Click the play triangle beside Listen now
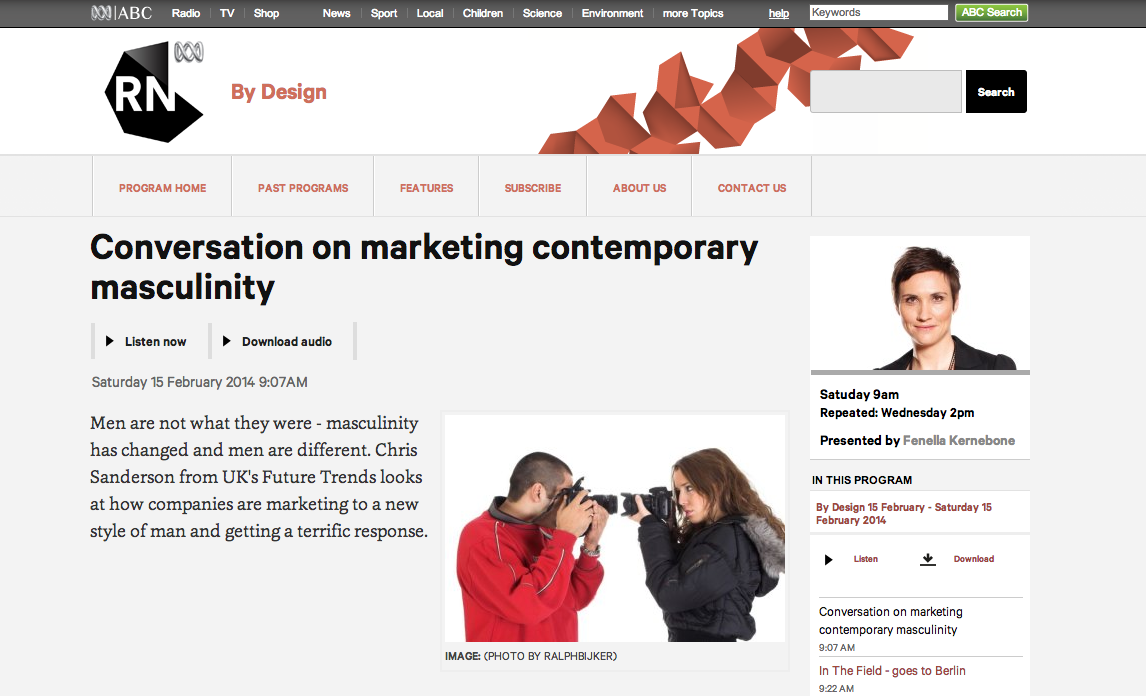The height and width of the screenshot is (696, 1146). click(110, 341)
